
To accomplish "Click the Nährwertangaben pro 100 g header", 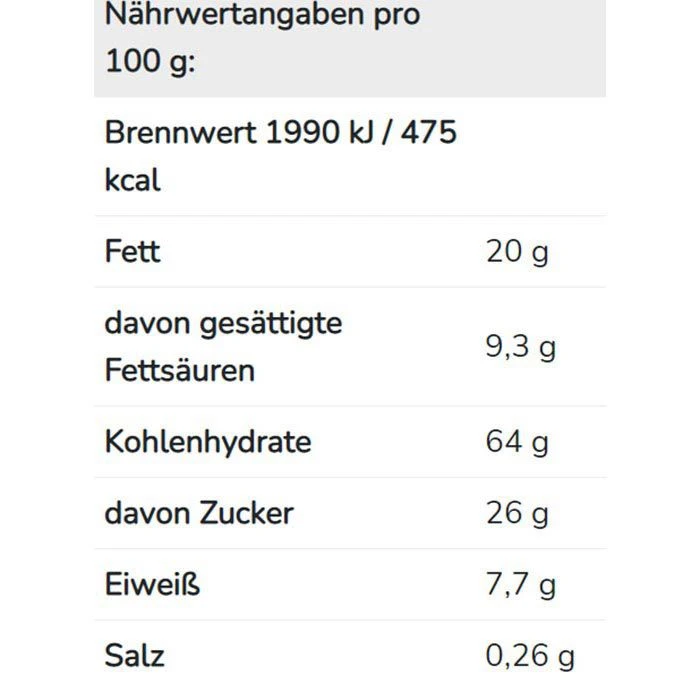I will coord(262,38).
